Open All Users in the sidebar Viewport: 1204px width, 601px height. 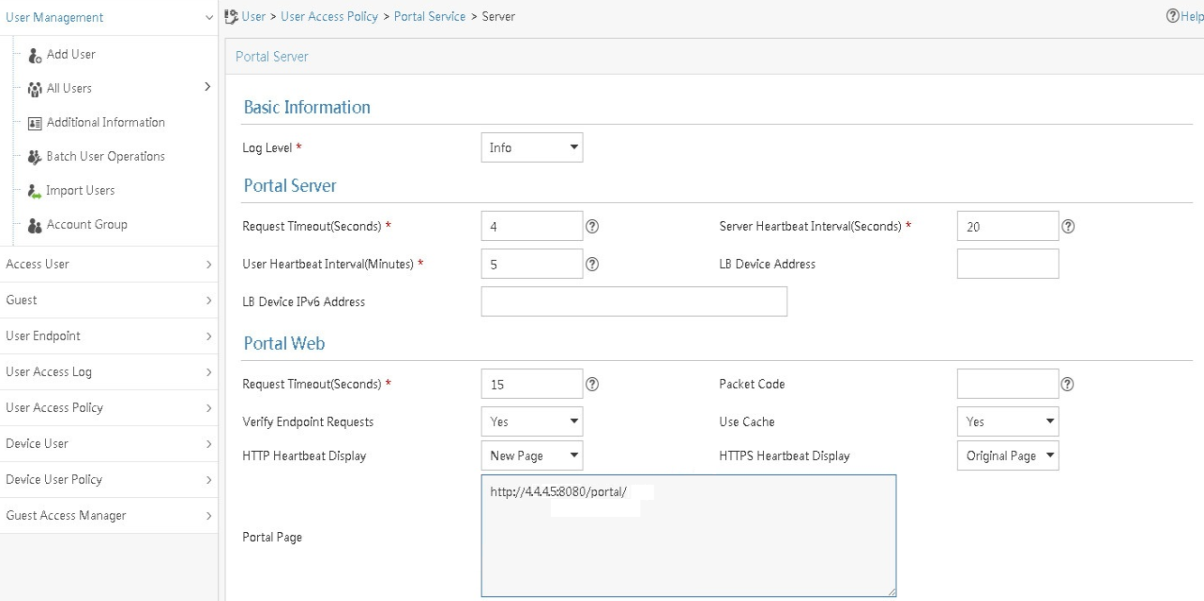pyautogui.click(x=69, y=89)
